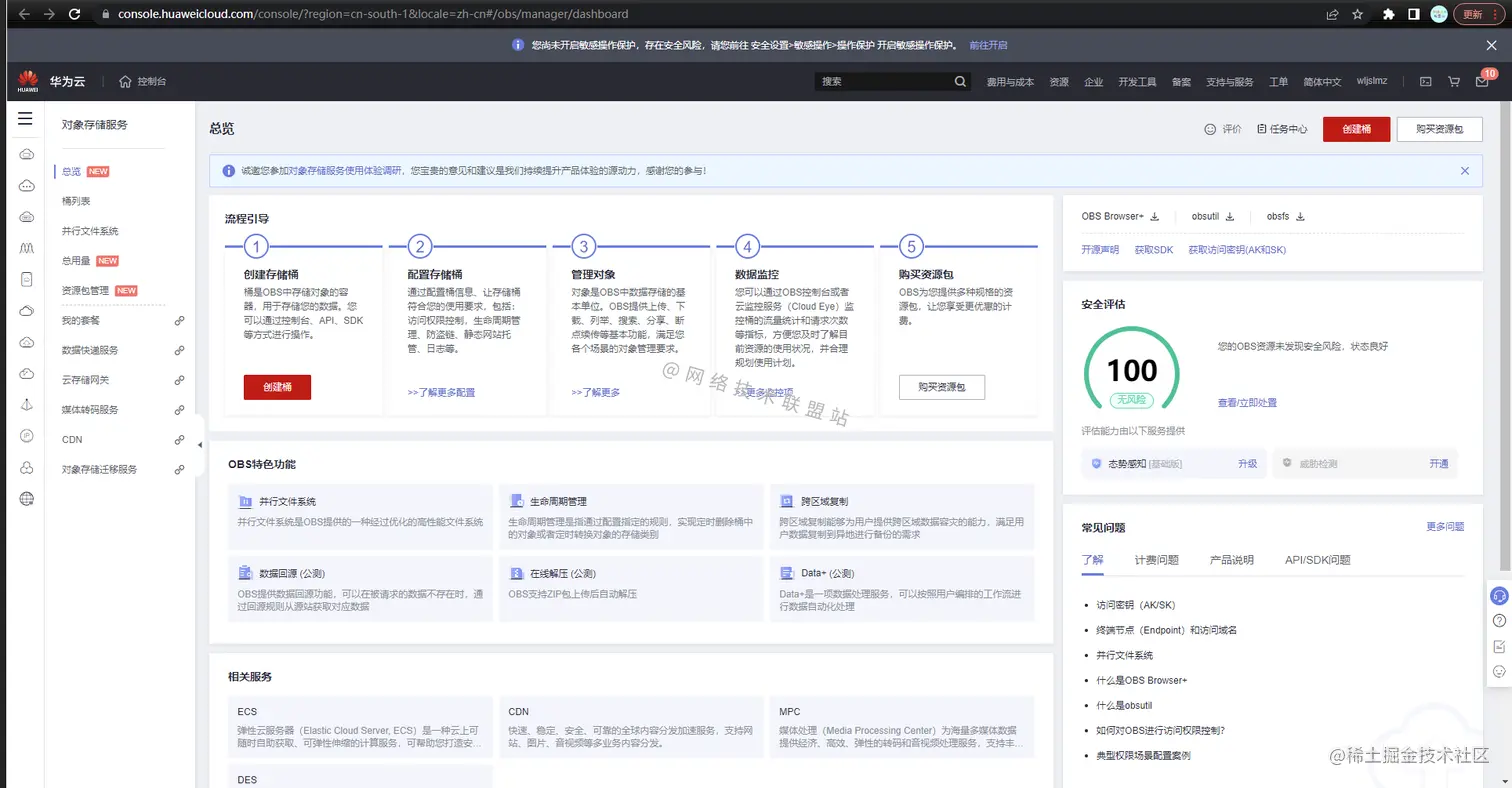Click 开通 next to 威胁检测

pos(1438,464)
